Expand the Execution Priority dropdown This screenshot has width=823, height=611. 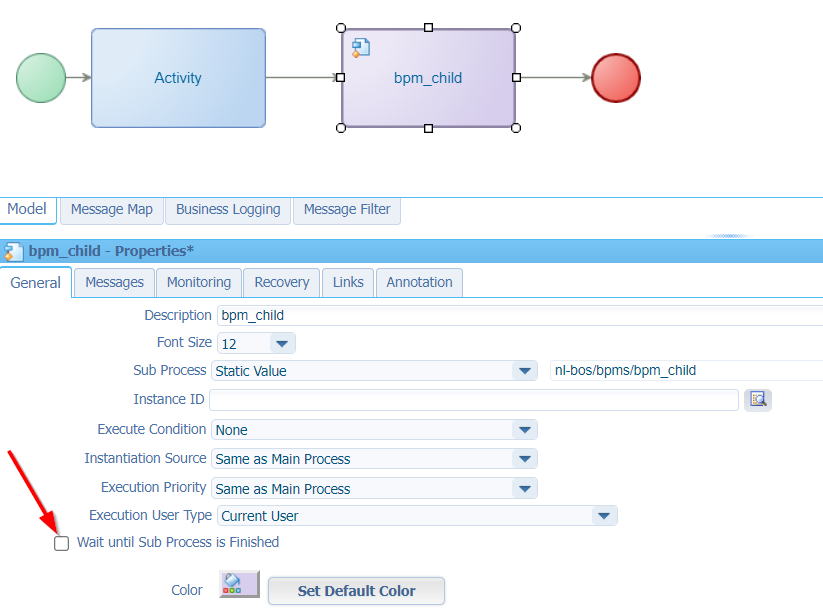tap(524, 488)
